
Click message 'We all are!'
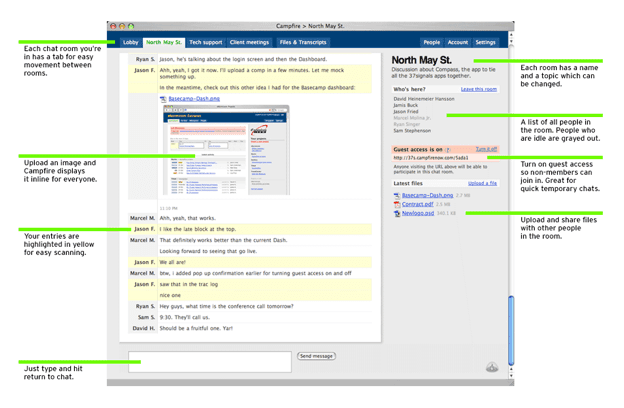(x=173, y=262)
